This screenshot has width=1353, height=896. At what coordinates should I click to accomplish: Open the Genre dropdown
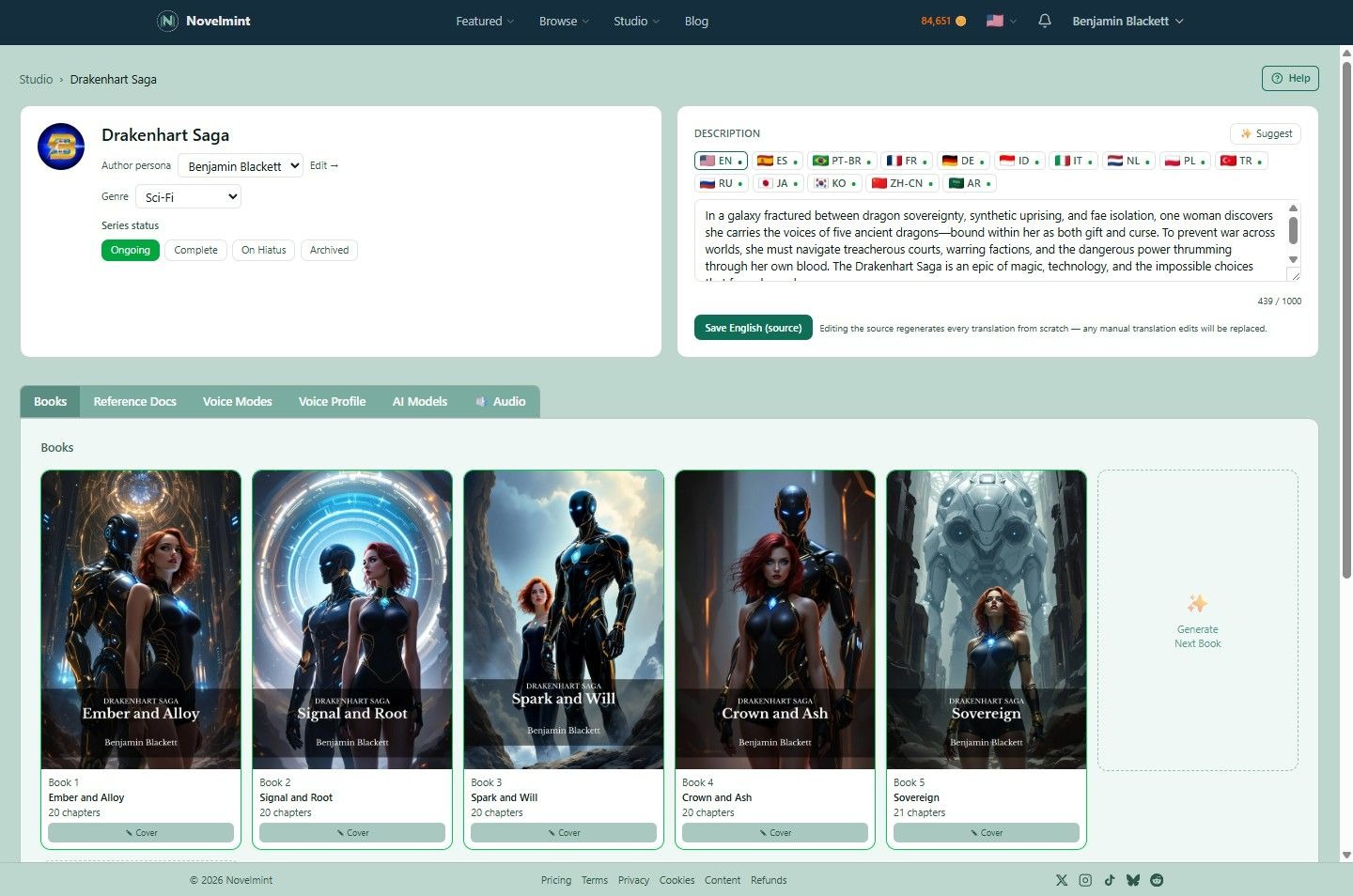pyautogui.click(x=188, y=196)
